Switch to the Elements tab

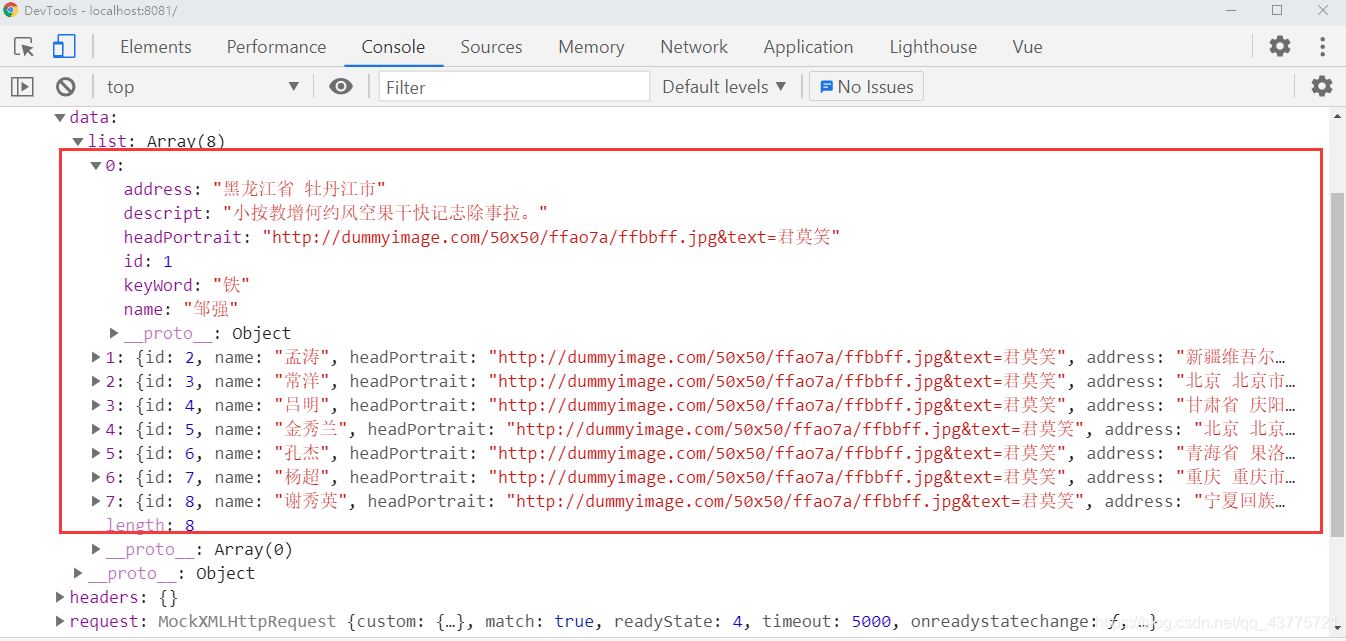[x=156, y=47]
